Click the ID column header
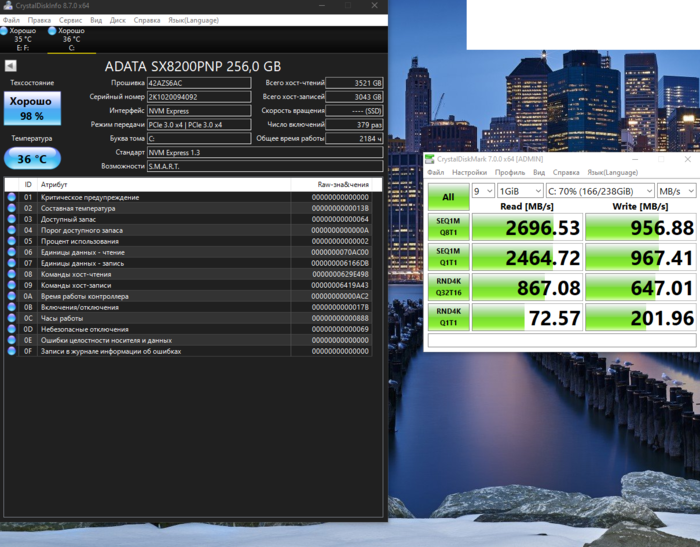Screen dimensions: 700x547 (x=28, y=184)
